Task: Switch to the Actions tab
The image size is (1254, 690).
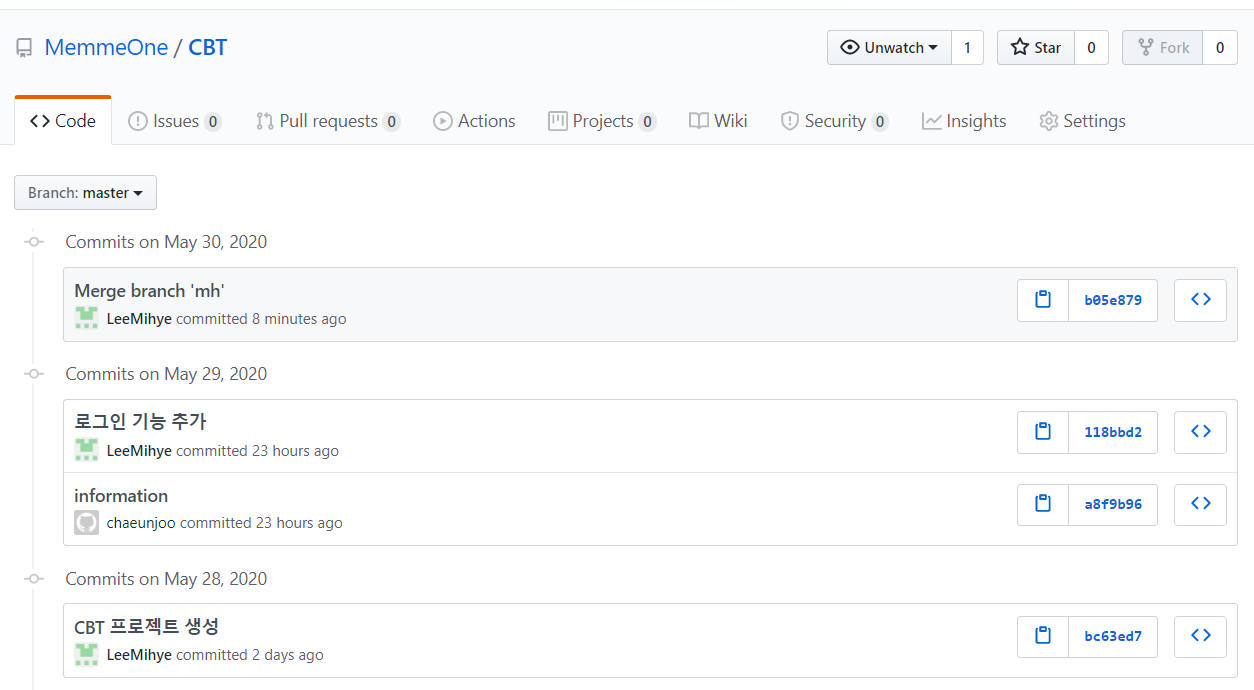Action: tap(474, 121)
